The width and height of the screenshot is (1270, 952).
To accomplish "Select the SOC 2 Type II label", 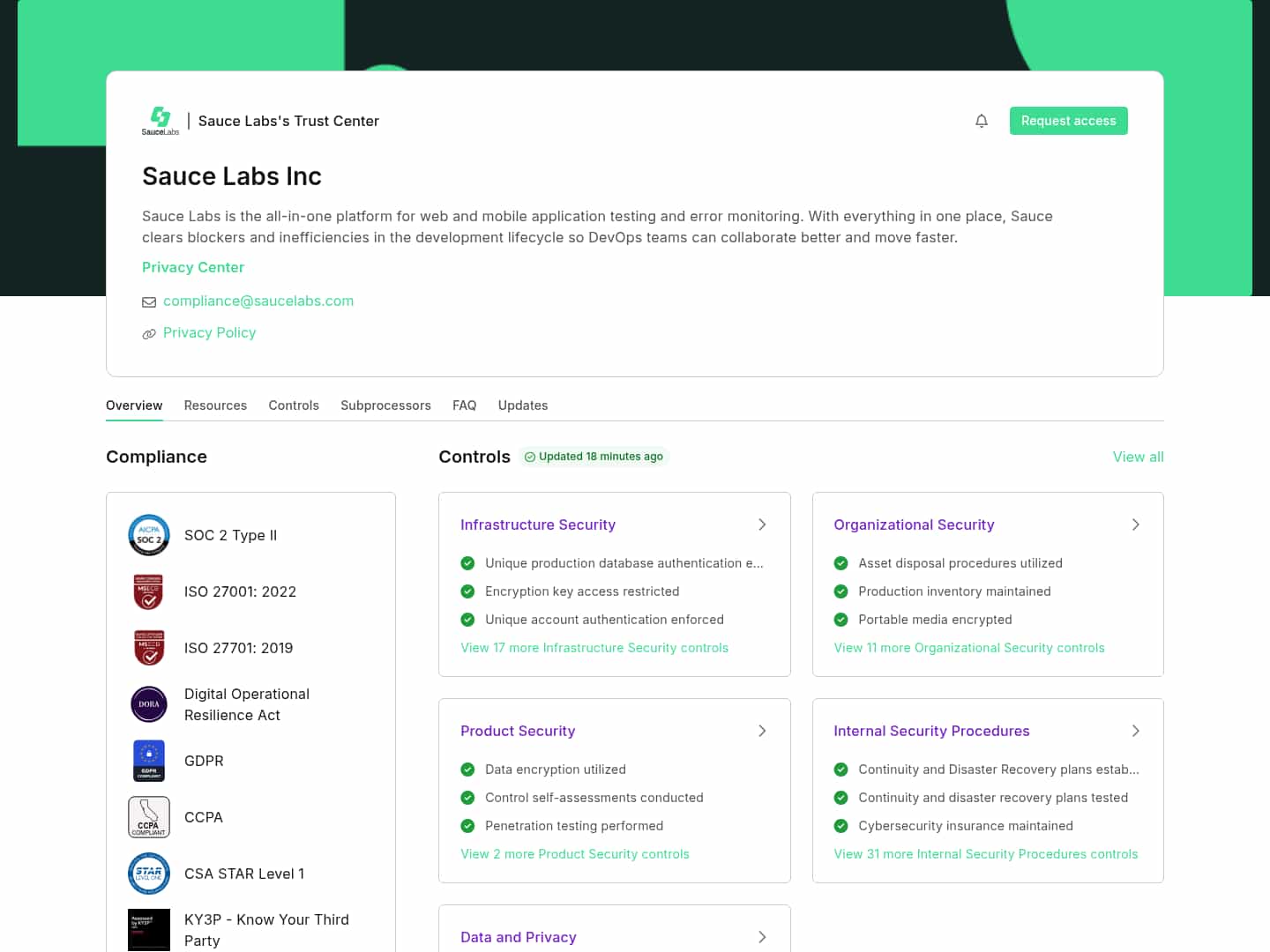I will pyautogui.click(x=230, y=535).
